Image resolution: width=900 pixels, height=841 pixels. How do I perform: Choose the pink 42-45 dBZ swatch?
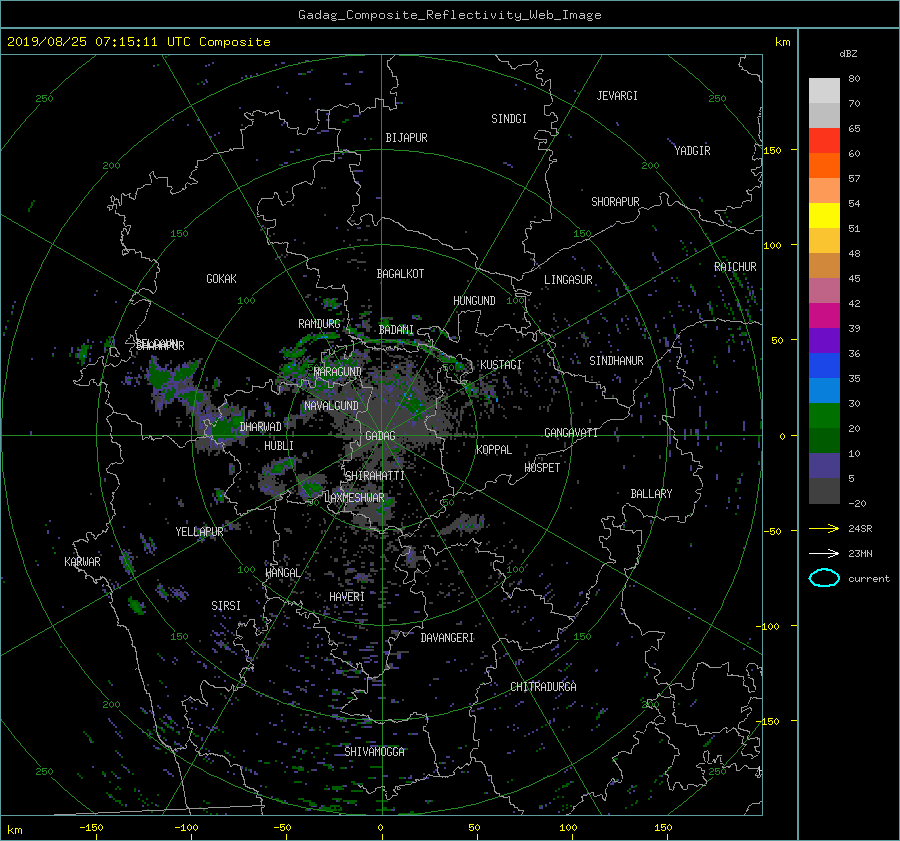[x=824, y=290]
